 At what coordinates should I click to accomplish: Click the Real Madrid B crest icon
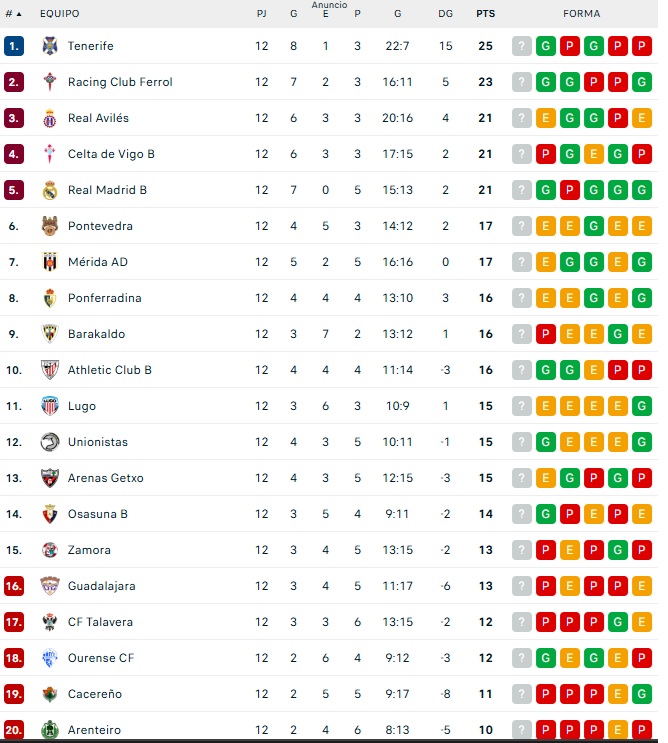(x=50, y=190)
